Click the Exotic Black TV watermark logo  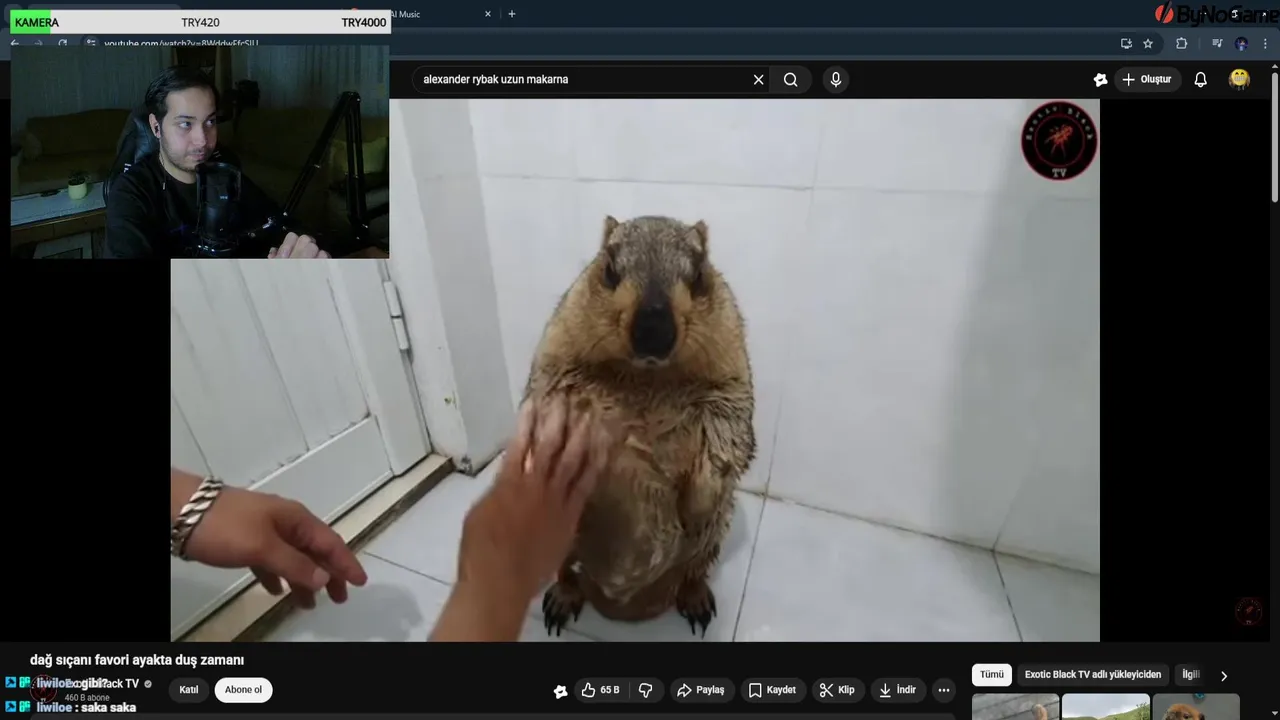pyautogui.click(x=1059, y=141)
